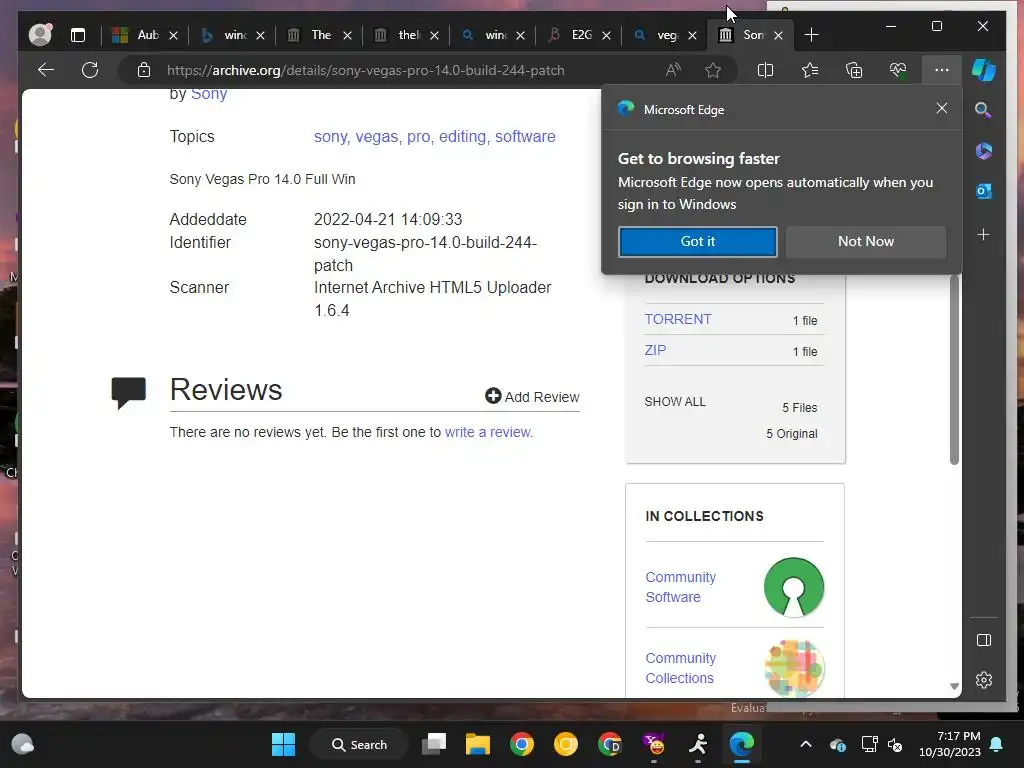Open the pro topic link
1024x768 pixels.
pyautogui.click(x=419, y=136)
